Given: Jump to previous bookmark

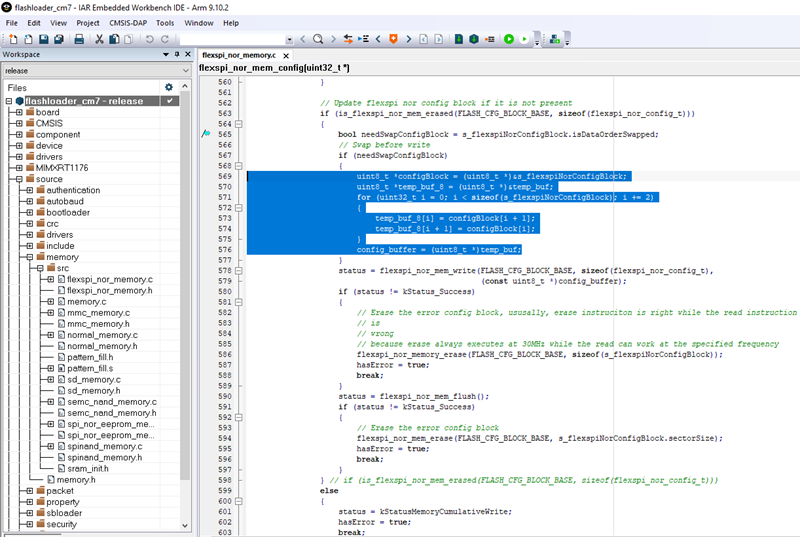Looking at the screenshot, I should (x=378, y=39).
